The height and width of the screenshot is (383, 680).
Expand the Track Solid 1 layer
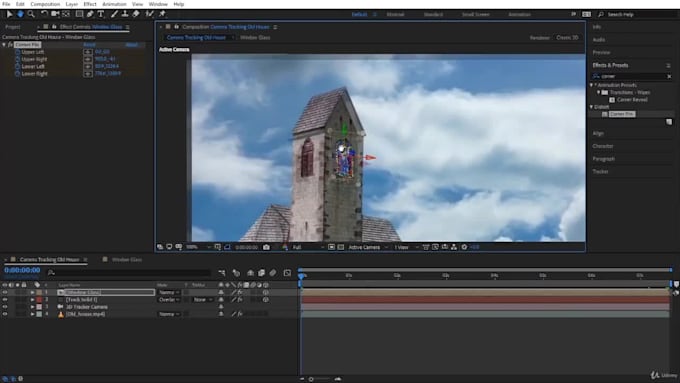[x=32, y=300]
